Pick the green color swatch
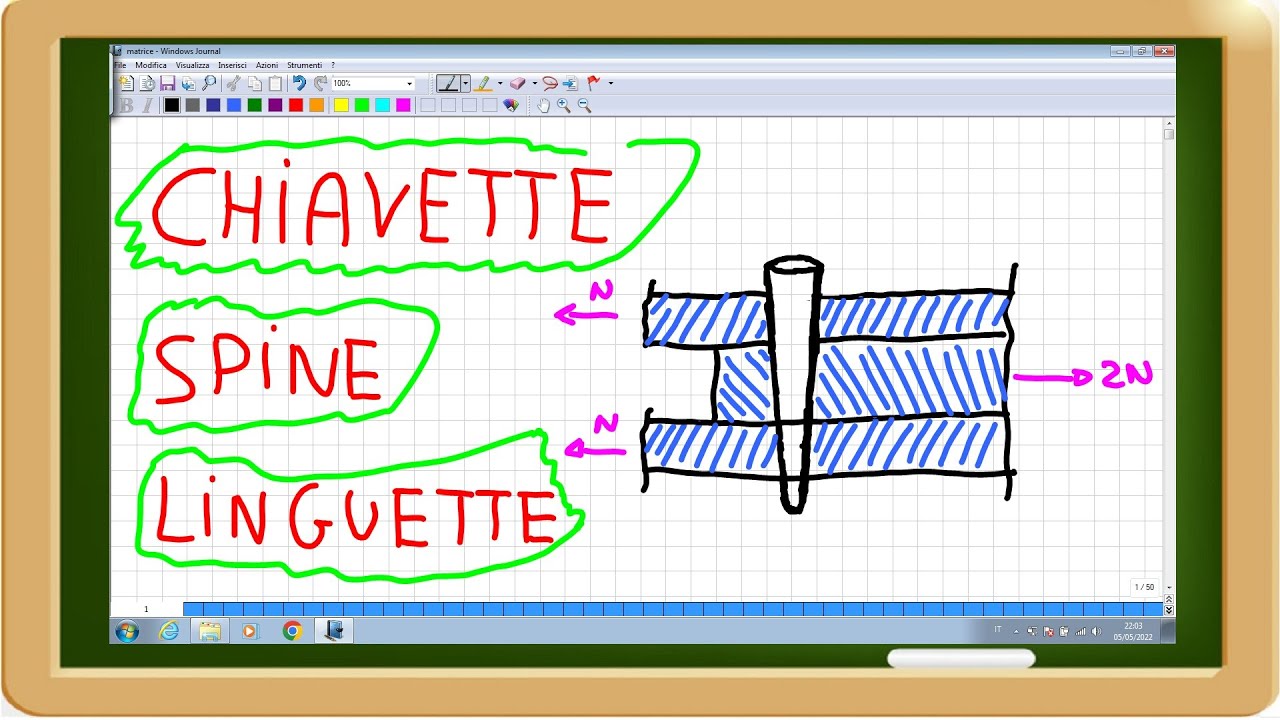This screenshot has height=720, width=1280. 255,105
